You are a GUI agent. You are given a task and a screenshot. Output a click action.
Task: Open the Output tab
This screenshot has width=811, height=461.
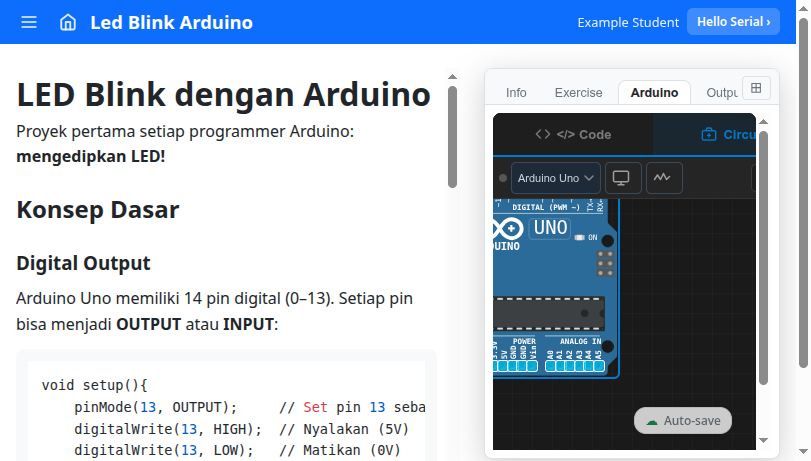point(722,93)
